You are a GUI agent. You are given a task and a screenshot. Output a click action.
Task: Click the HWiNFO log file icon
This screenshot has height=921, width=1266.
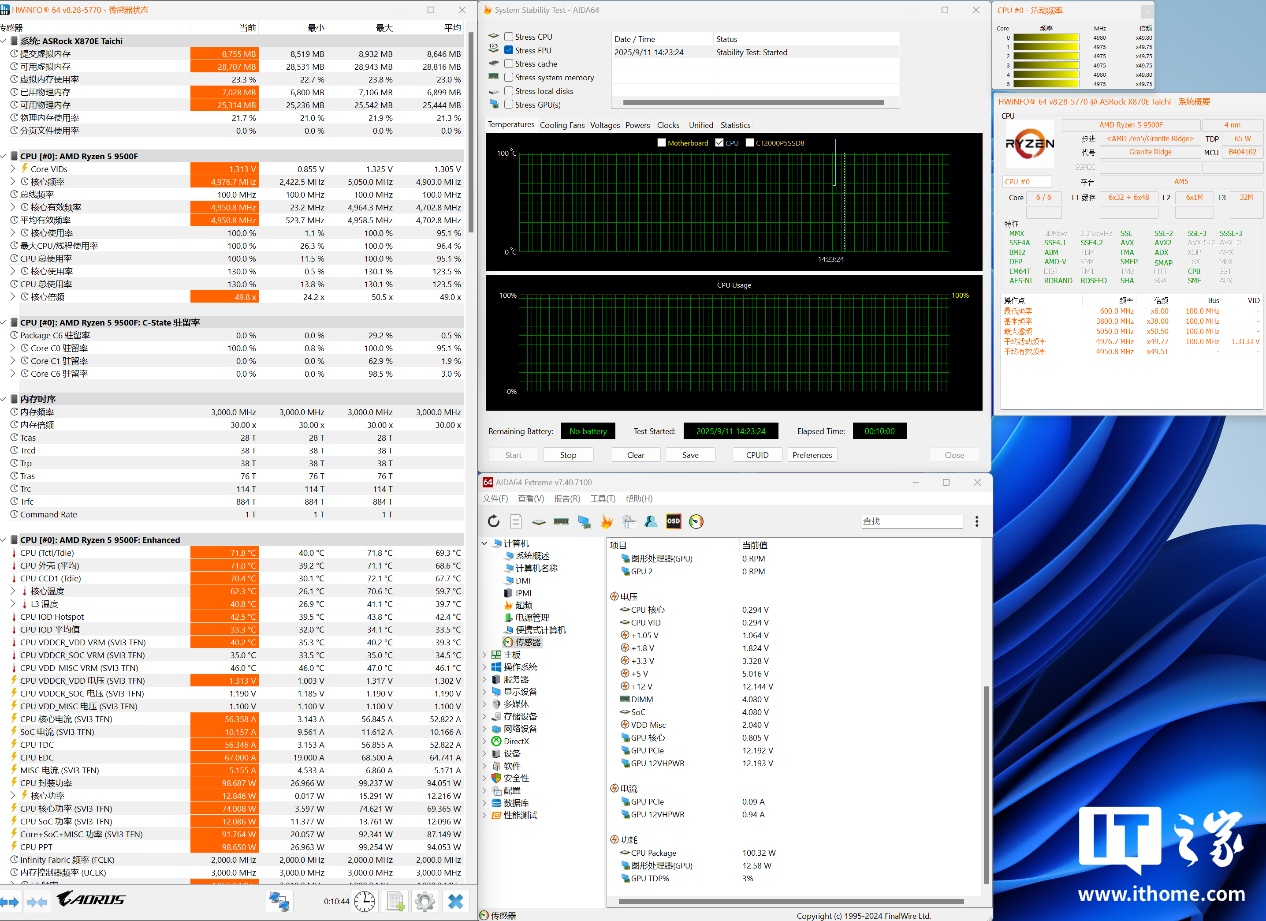click(x=396, y=901)
